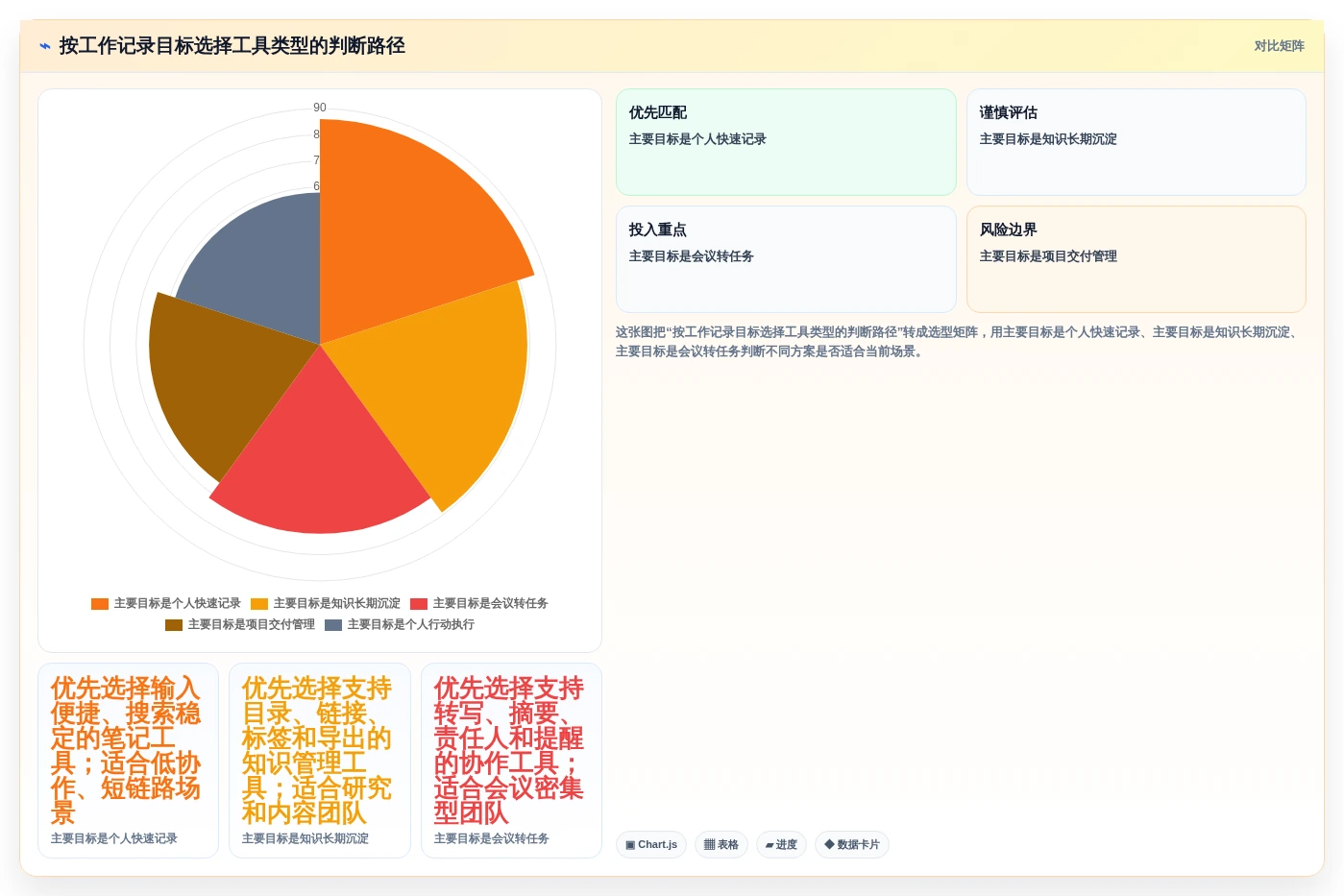This screenshot has height=896, width=1344.
Task: Click 主要目标是项目交付管理 under 风险边界
Action: pos(1048,257)
